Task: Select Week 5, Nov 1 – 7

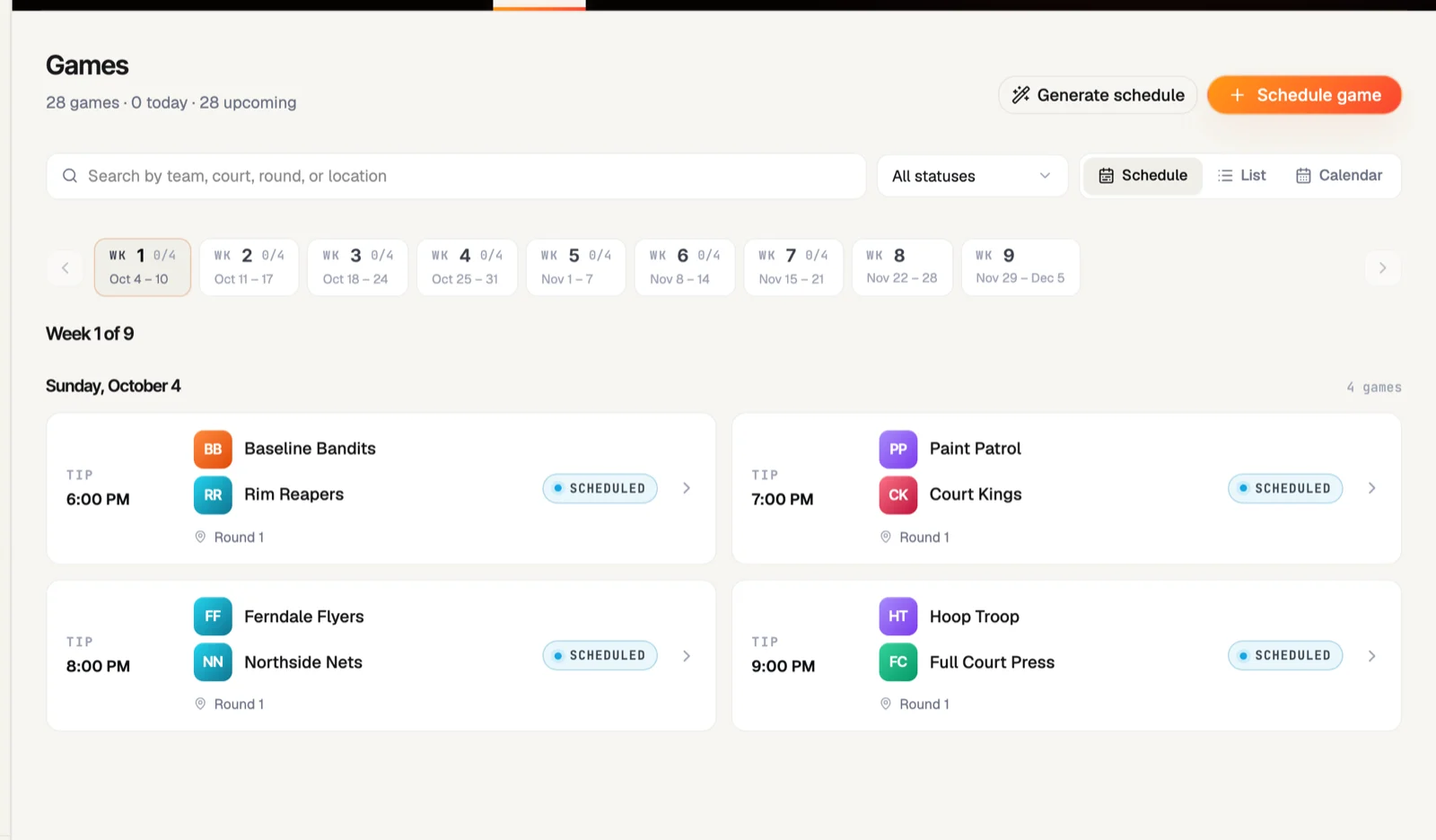Action: (575, 267)
